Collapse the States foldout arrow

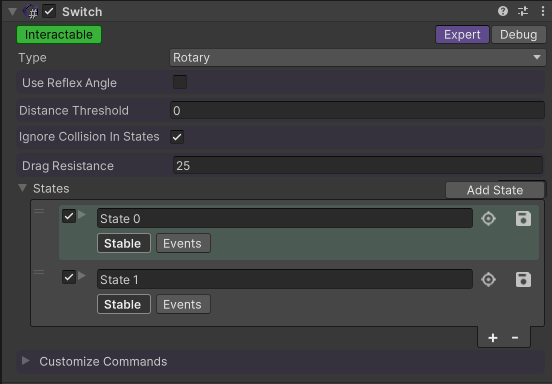coord(23,188)
